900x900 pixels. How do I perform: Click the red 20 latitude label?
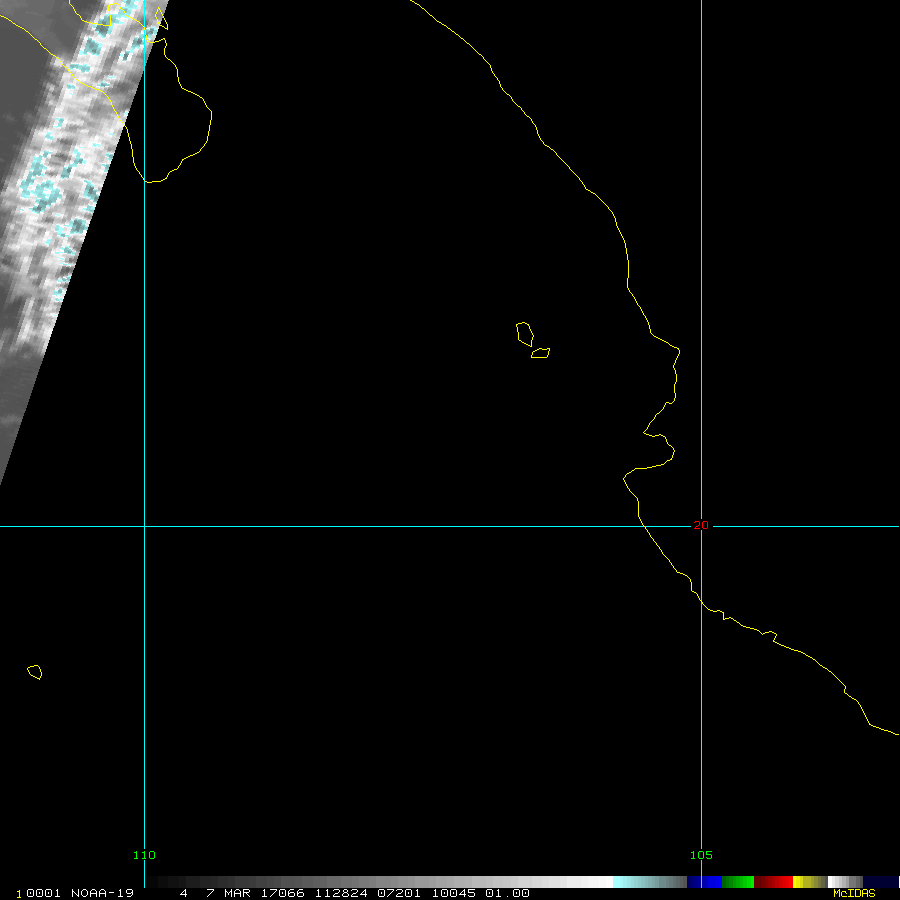click(x=700, y=525)
